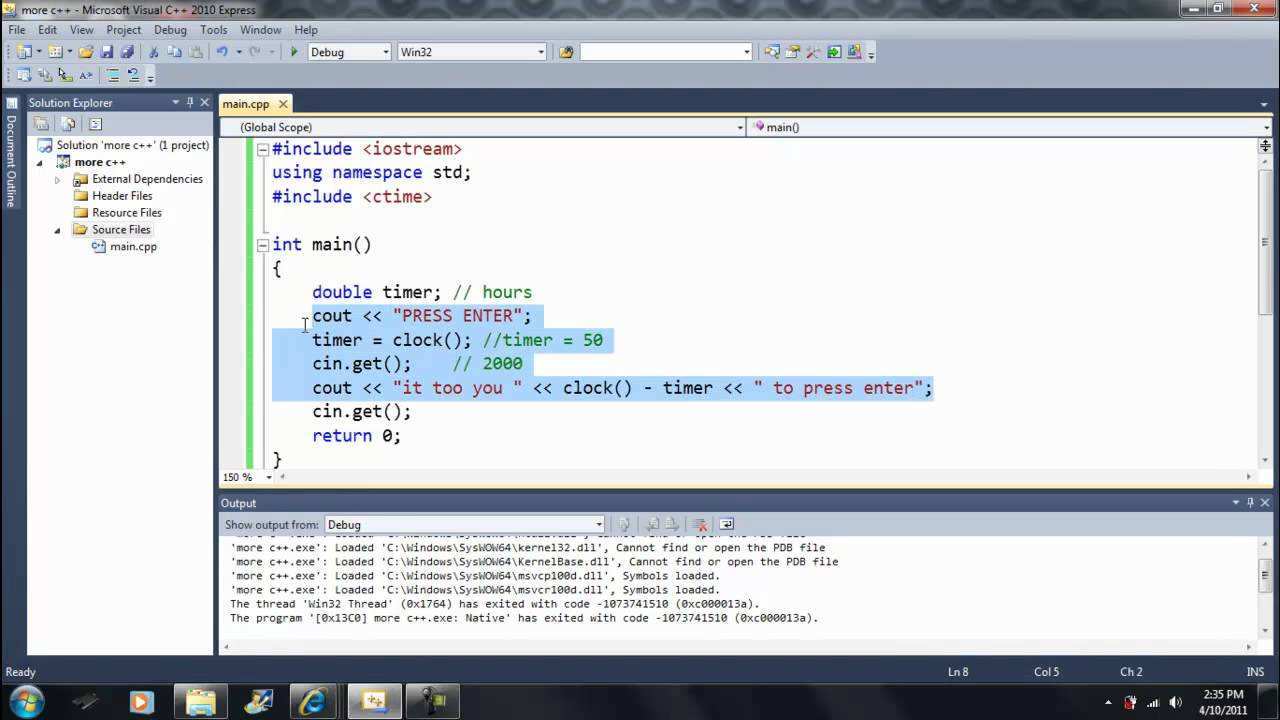Click the Save All toolbar icon
Screen dimensions: 1280x720
pos(127,52)
